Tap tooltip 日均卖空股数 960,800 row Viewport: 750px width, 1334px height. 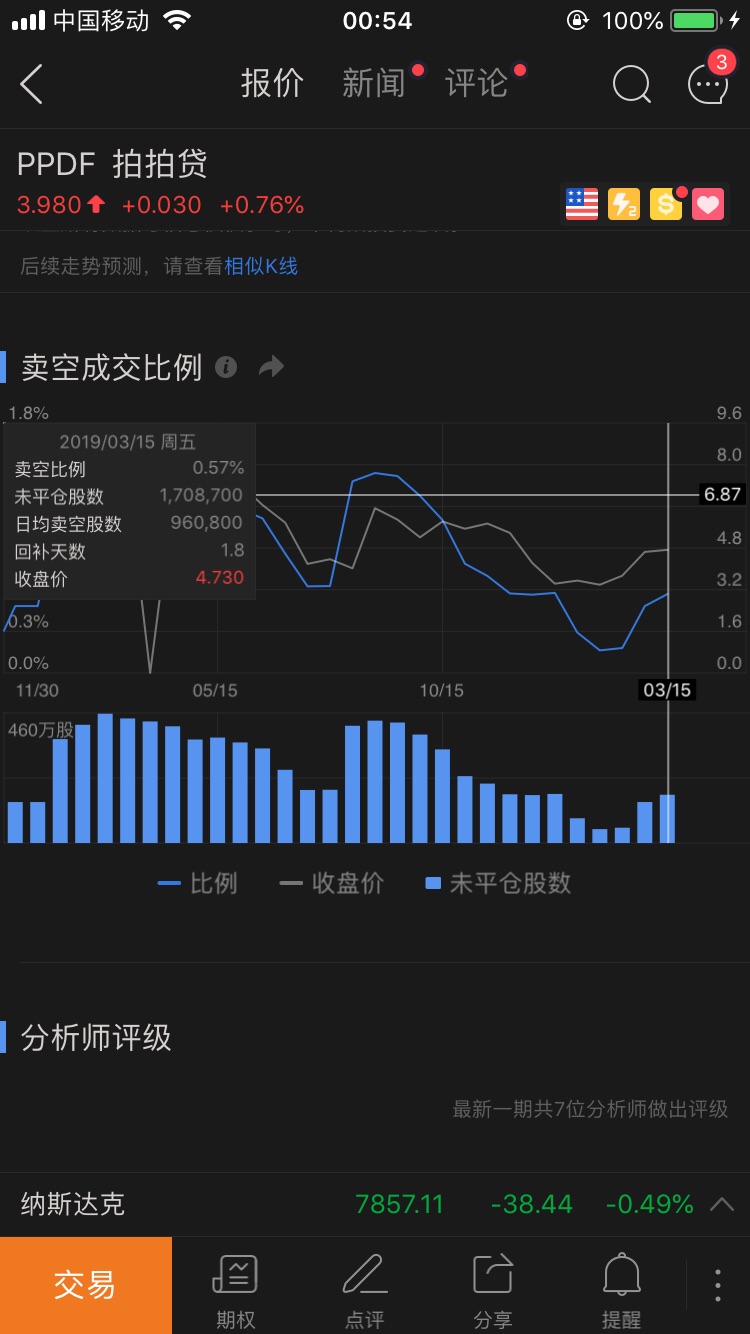[x=129, y=523]
